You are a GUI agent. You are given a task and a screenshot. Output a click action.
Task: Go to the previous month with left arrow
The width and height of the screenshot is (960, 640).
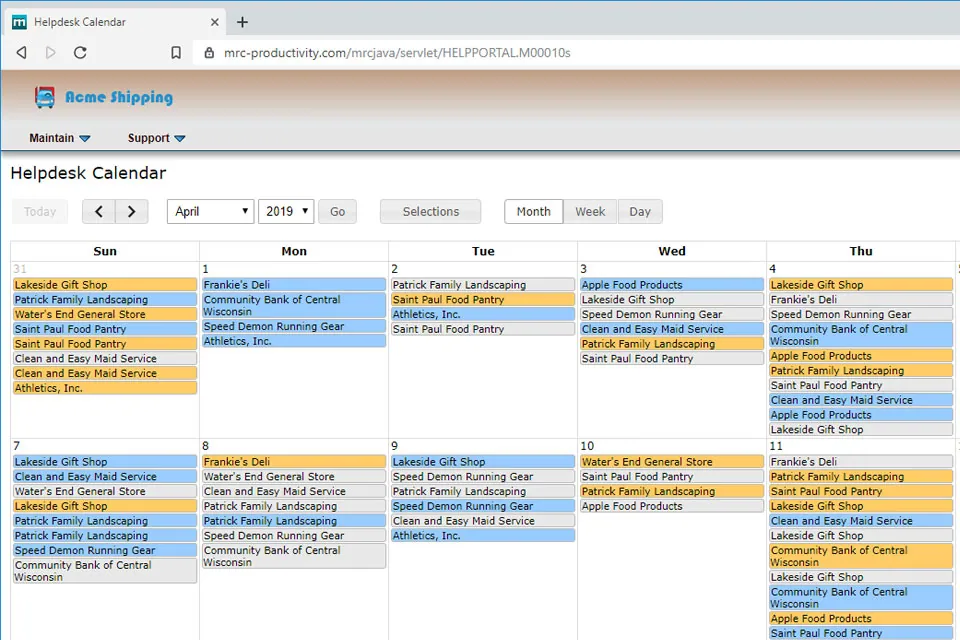[x=99, y=212]
